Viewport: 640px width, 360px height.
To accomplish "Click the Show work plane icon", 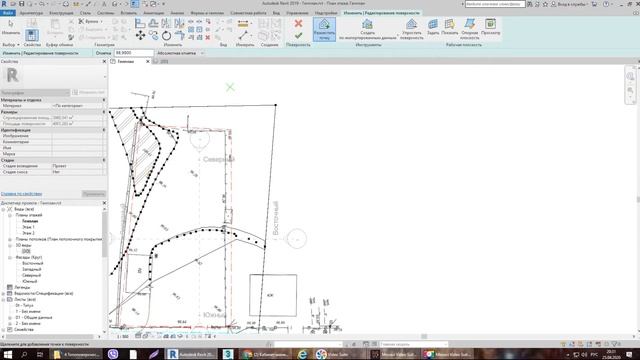I will pyautogui.click(x=449, y=27).
